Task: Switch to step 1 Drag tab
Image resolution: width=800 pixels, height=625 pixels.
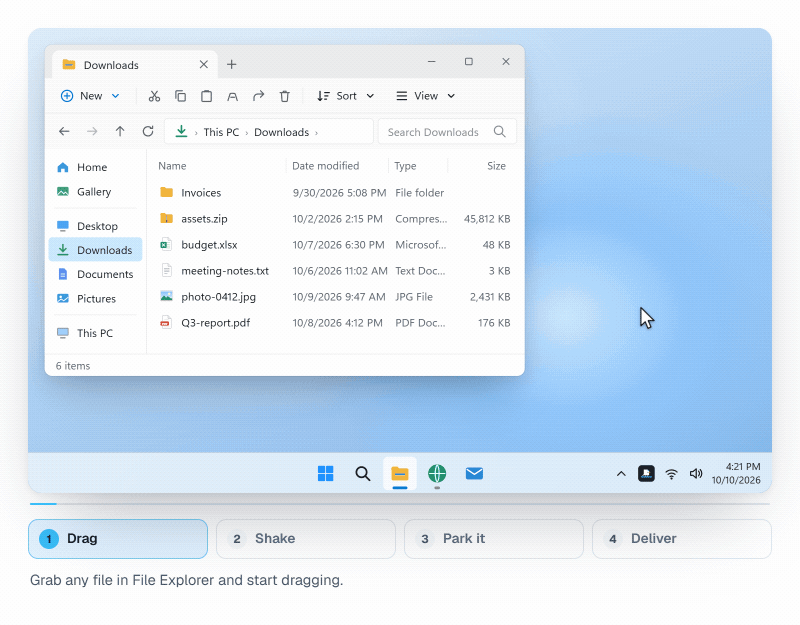Action: click(118, 539)
